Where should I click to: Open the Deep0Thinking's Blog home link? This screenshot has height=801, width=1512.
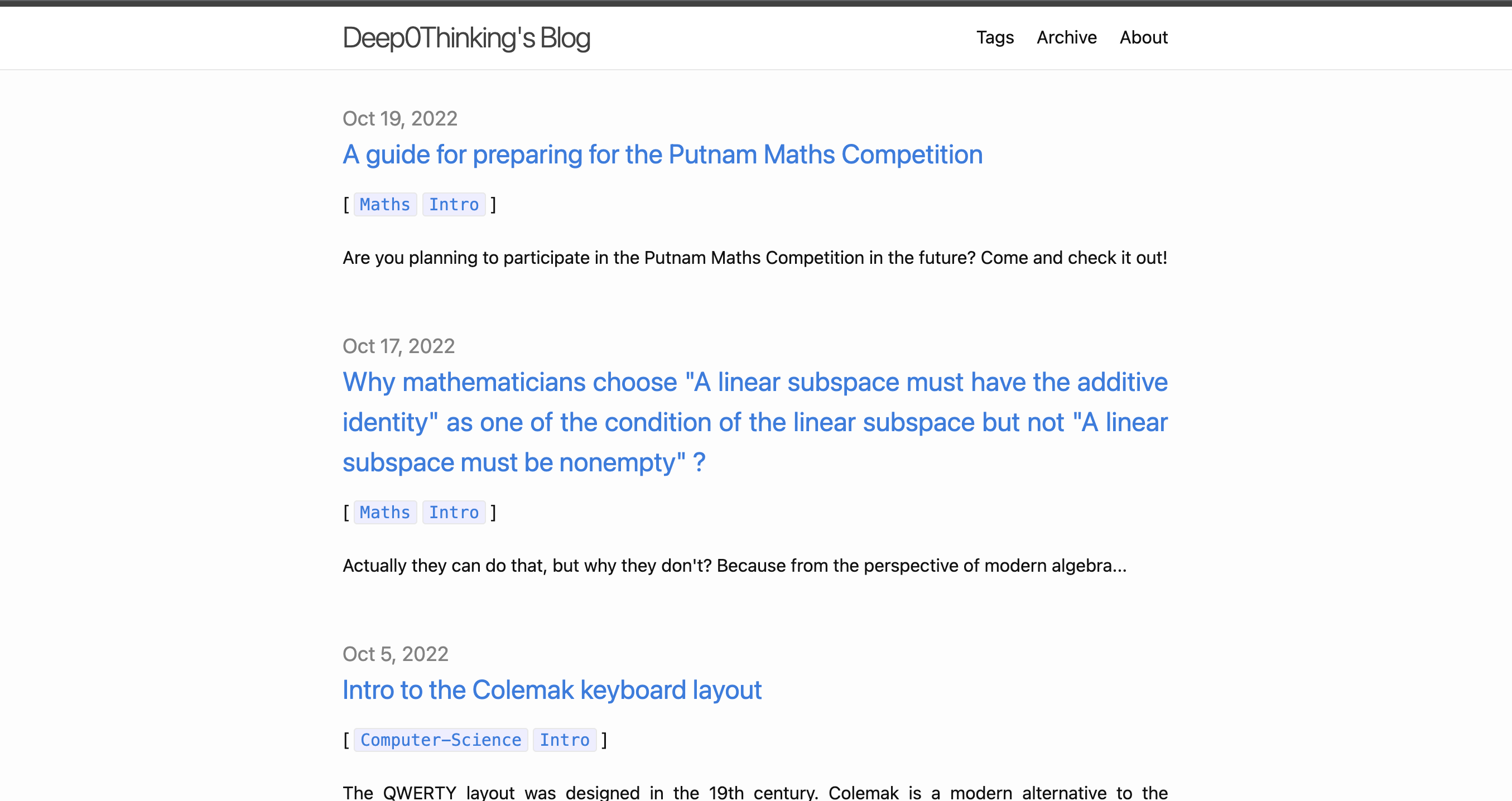(x=466, y=38)
